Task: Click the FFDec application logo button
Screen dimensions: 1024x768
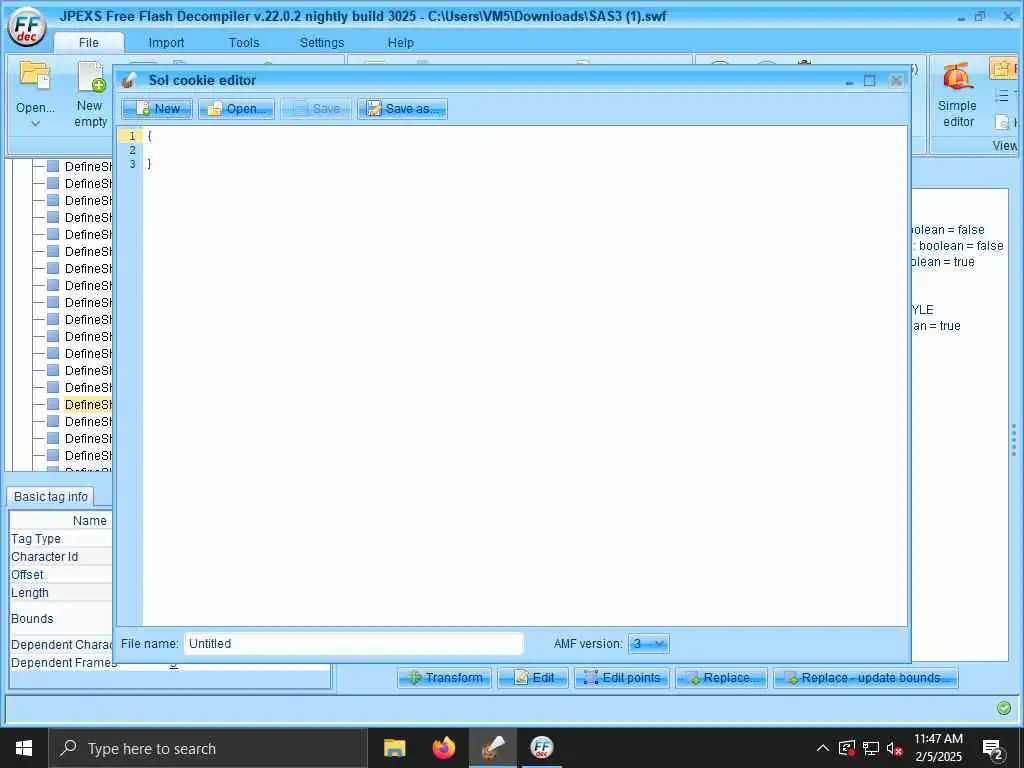Action: tap(27, 27)
